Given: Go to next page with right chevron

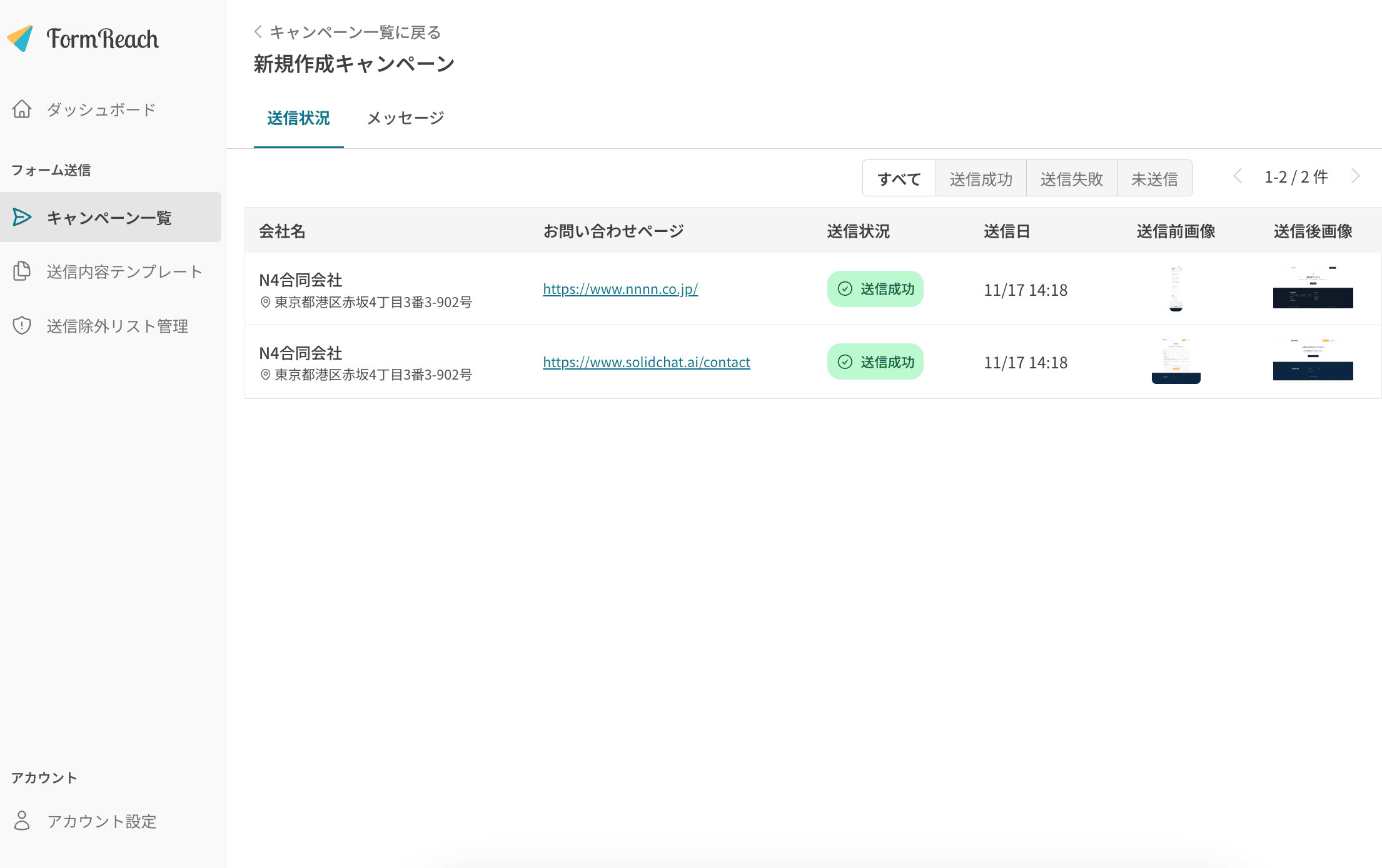Looking at the screenshot, I should click(x=1355, y=176).
